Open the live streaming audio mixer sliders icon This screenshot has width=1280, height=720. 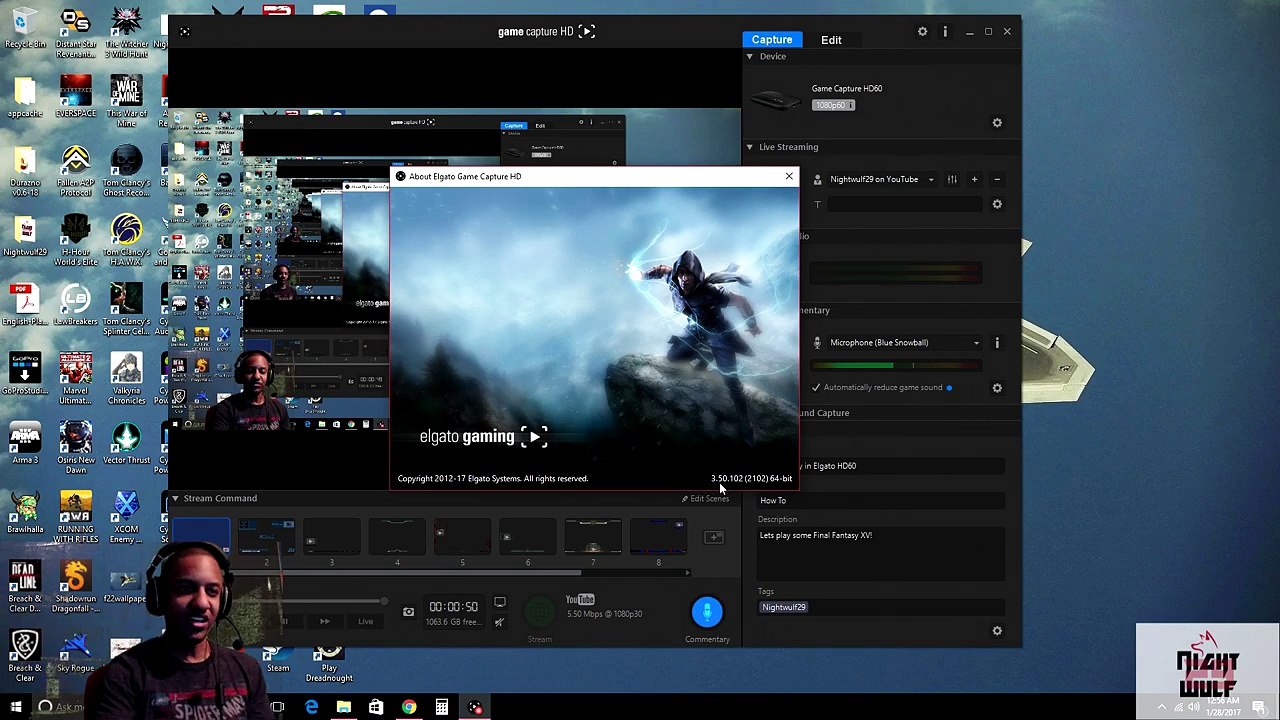952,179
